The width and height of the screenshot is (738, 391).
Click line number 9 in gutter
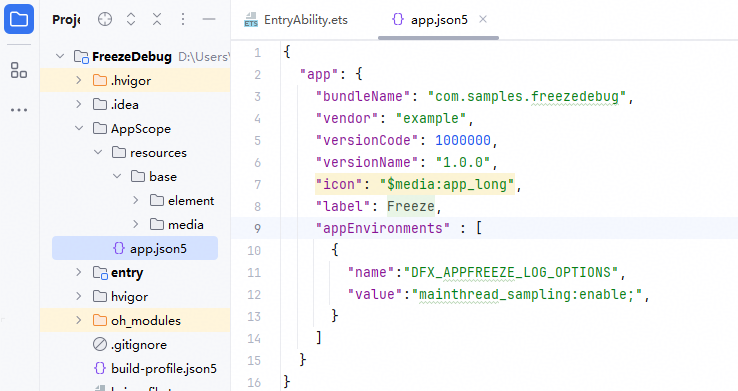click(257, 229)
